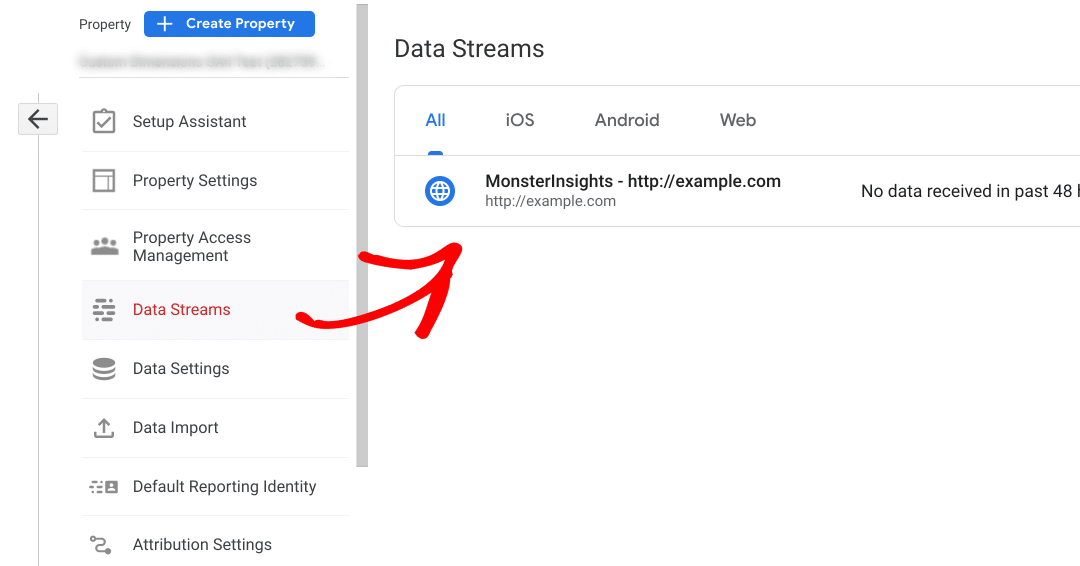Click the Property Access Management people icon
The height and width of the screenshot is (566, 1080).
pyautogui.click(x=104, y=247)
